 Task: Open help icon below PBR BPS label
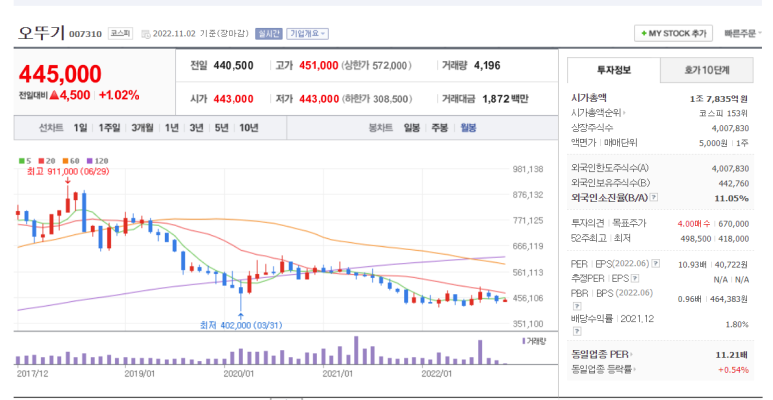[x=577, y=306]
